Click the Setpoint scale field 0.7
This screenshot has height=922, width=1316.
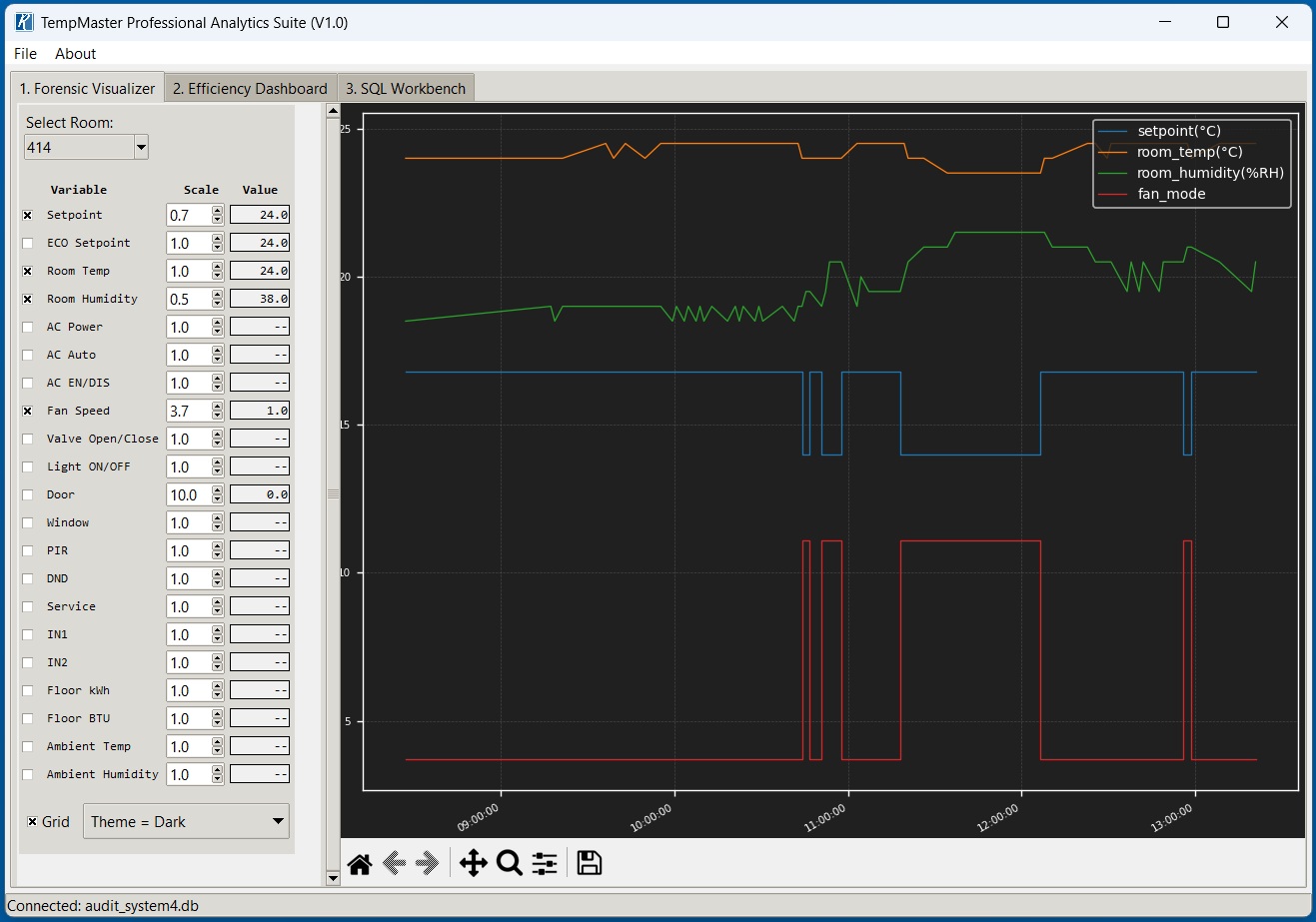(189, 215)
